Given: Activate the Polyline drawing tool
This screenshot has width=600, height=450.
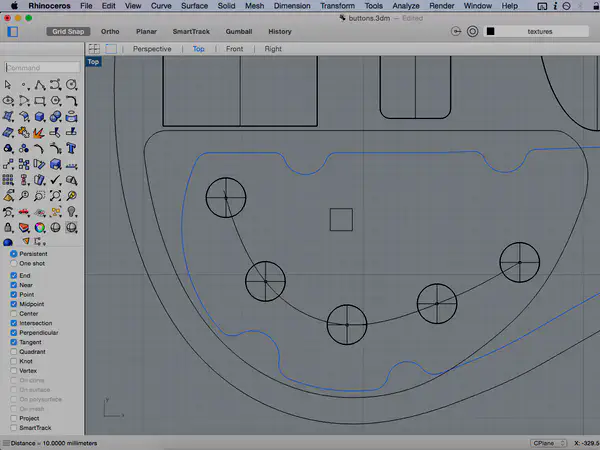Looking at the screenshot, I should [40, 85].
